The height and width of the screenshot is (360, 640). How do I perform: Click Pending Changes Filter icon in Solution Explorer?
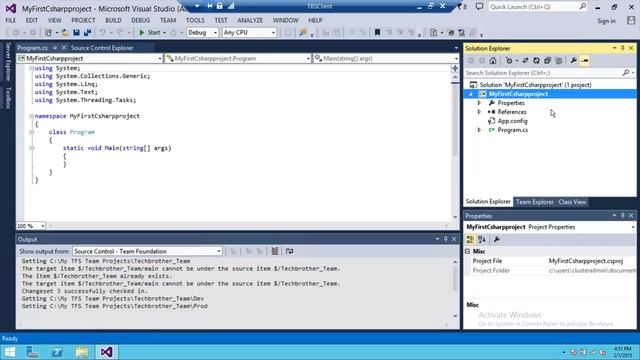click(x=509, y=60)
